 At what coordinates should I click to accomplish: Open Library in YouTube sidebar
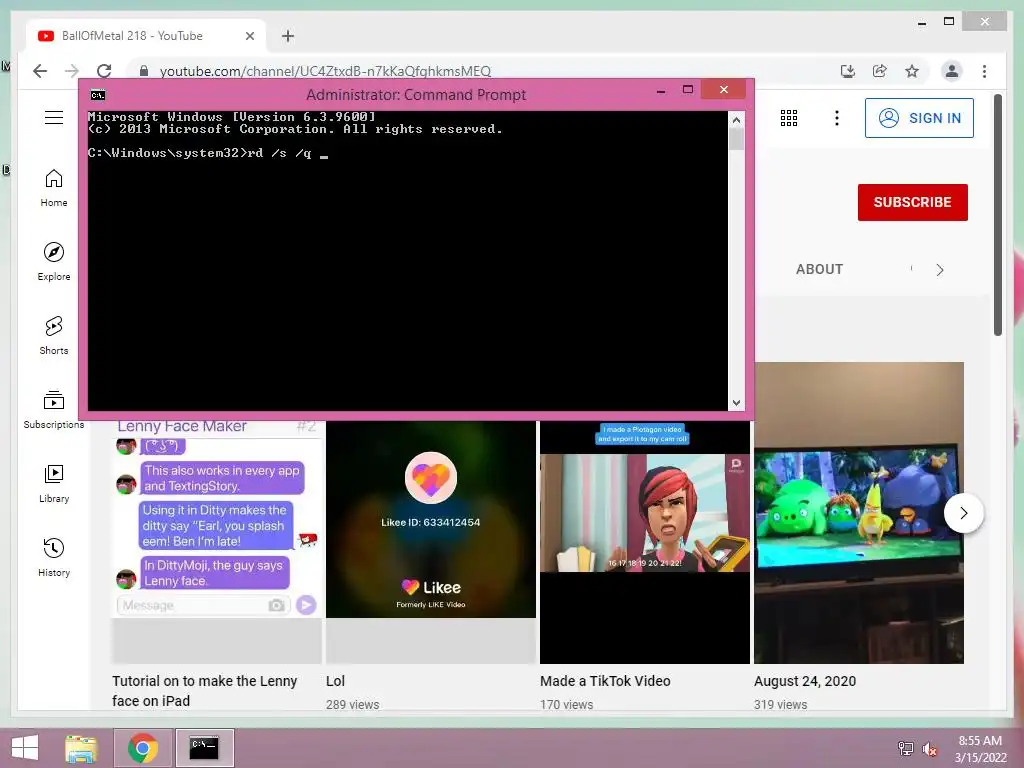click(54, 483)
